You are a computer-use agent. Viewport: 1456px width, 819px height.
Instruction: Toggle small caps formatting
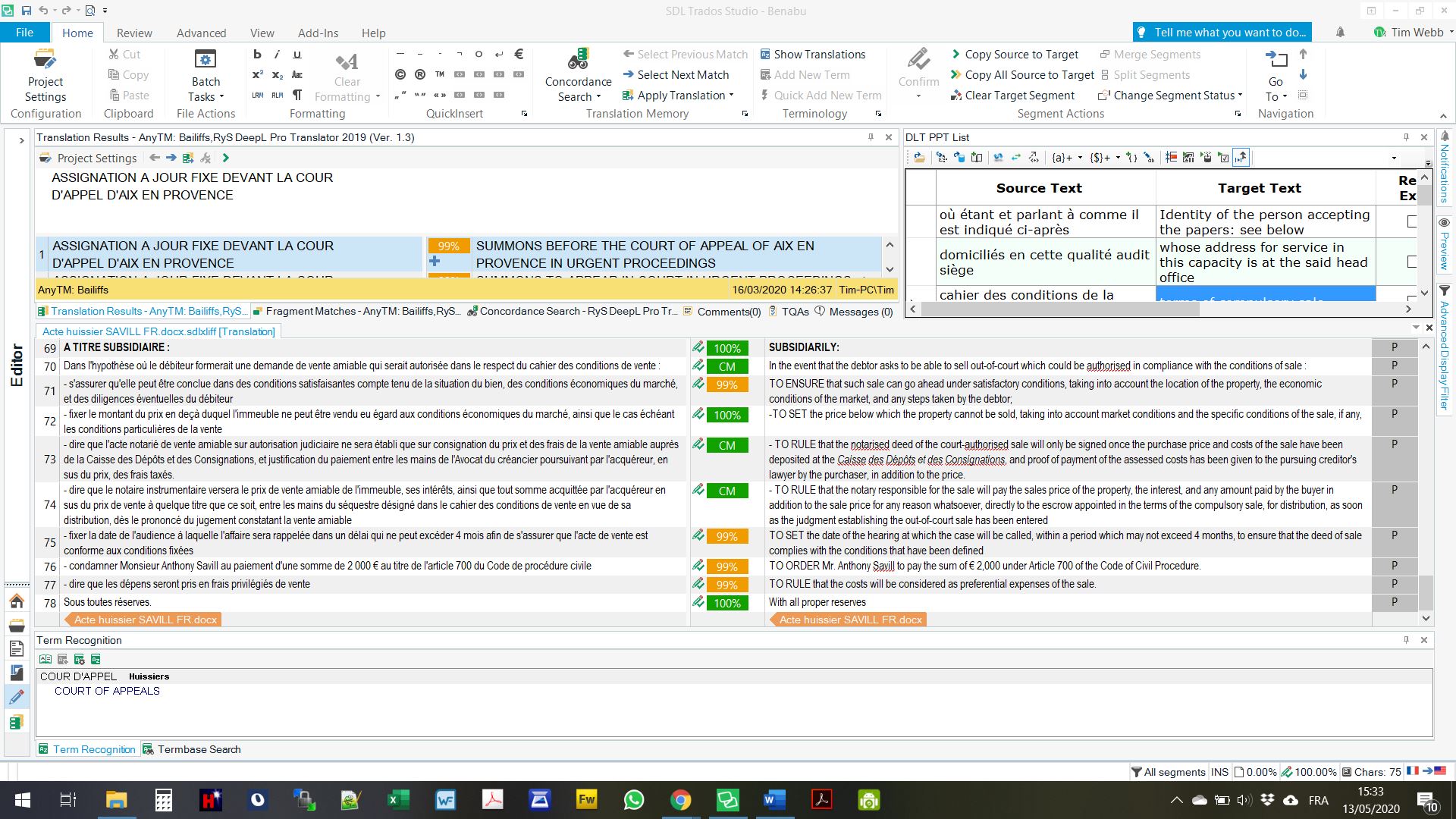point(297,74)
